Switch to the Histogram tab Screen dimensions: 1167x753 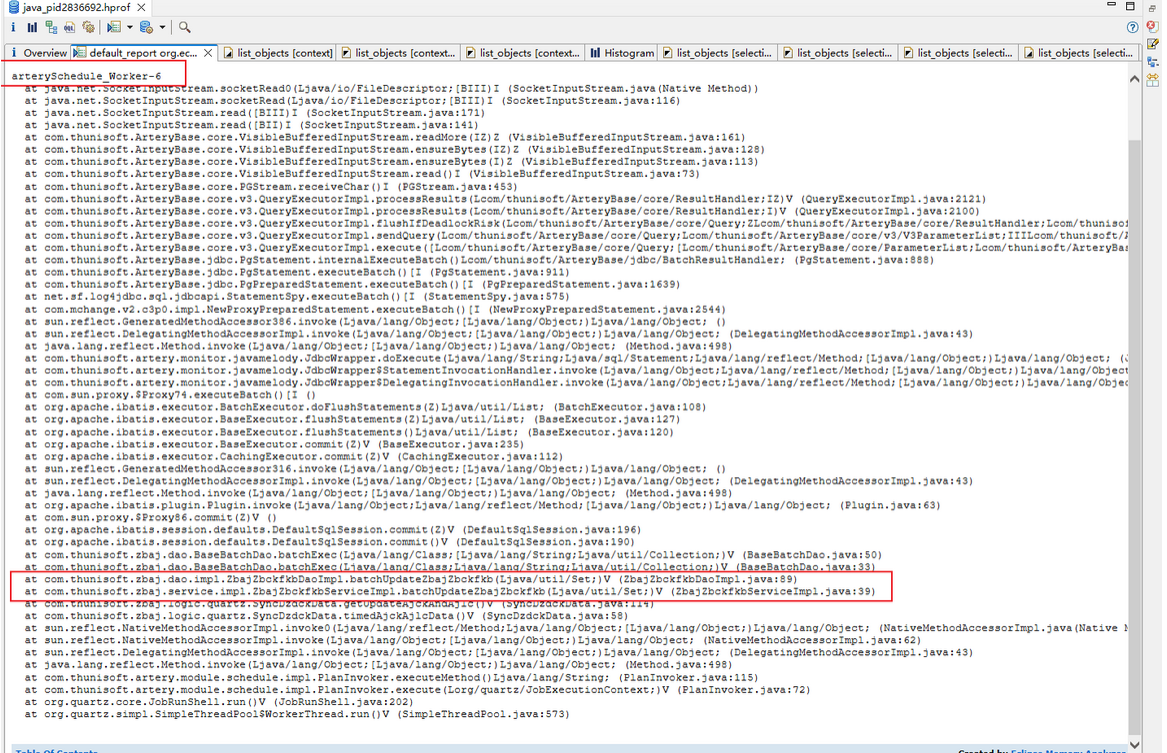622,53
